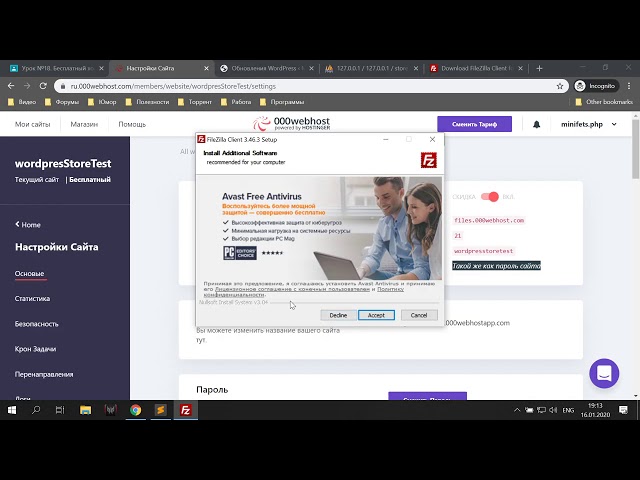The width and height of the screenshot is (640, 480).
Task: Reload the current page
Action: [x=43, y=86]
